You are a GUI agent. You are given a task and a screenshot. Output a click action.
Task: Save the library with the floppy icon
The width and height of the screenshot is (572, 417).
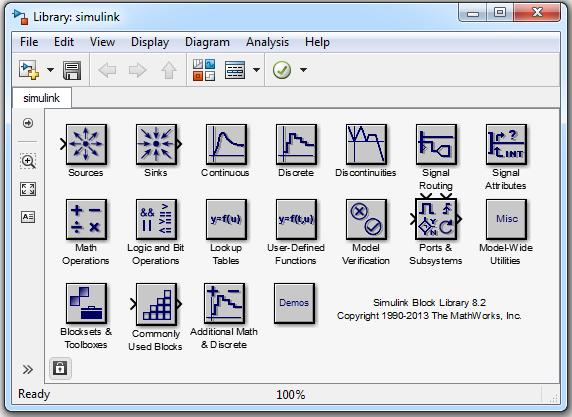pos(72,70)
